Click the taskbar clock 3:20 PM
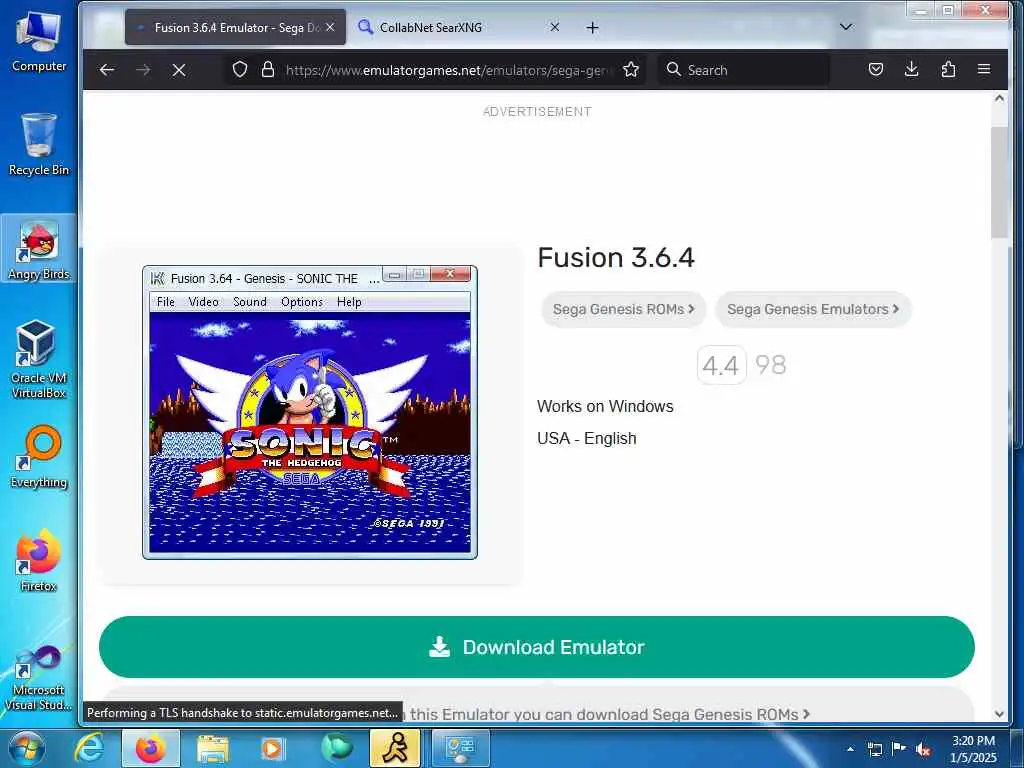This screenshot has height=768, width=1024. 973,749
